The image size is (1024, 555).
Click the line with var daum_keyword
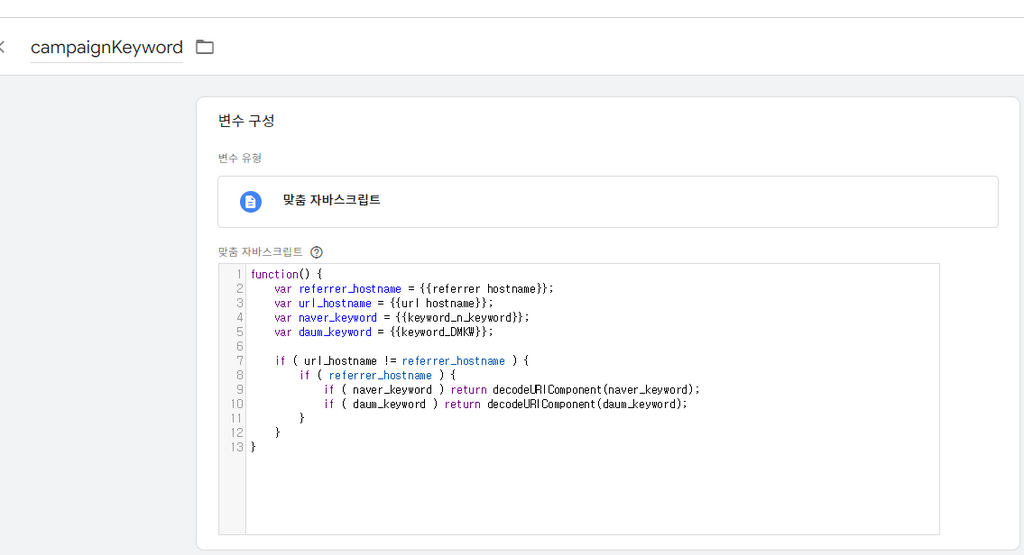(383, 332)
